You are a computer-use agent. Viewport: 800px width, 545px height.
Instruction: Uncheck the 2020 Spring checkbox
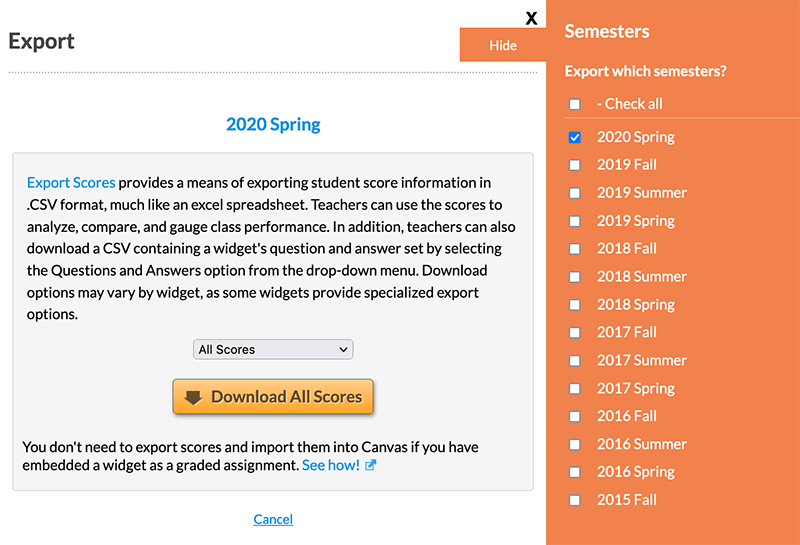click(574, 137)
